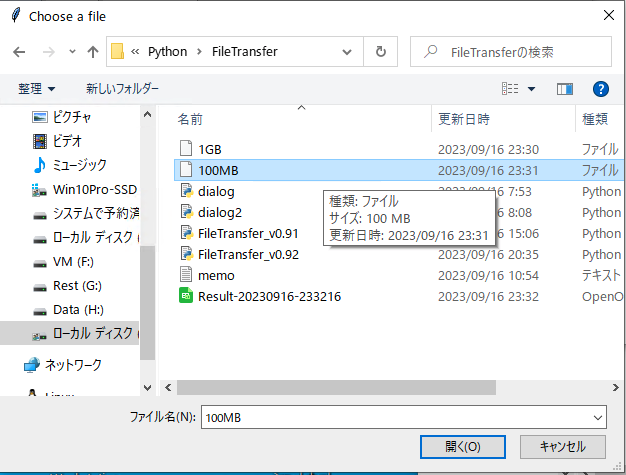Click the FileTransfer search box
Screen dimensions: 626x475
(511, 52)
